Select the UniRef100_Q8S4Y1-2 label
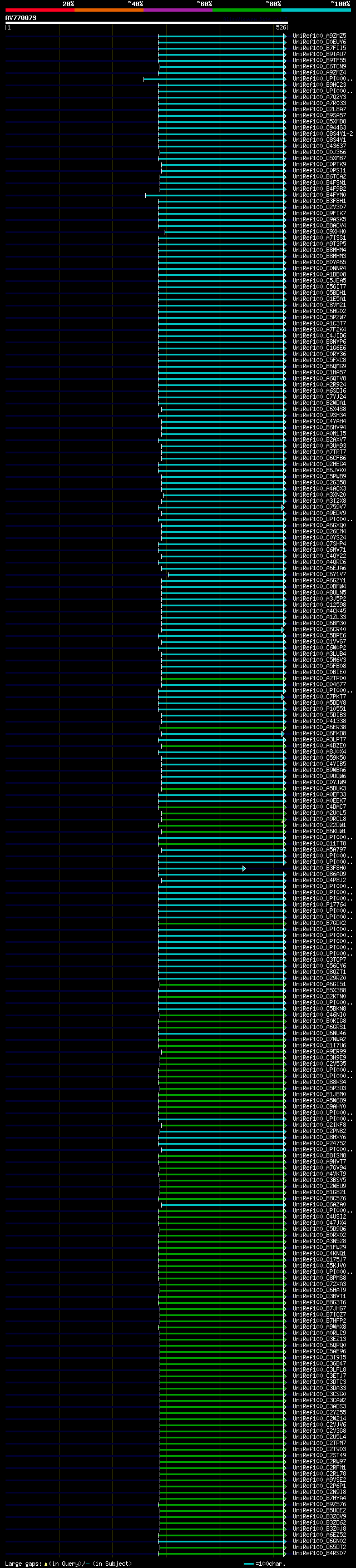The width and height of the screenshot is (356, 1568). coord(322,134)
